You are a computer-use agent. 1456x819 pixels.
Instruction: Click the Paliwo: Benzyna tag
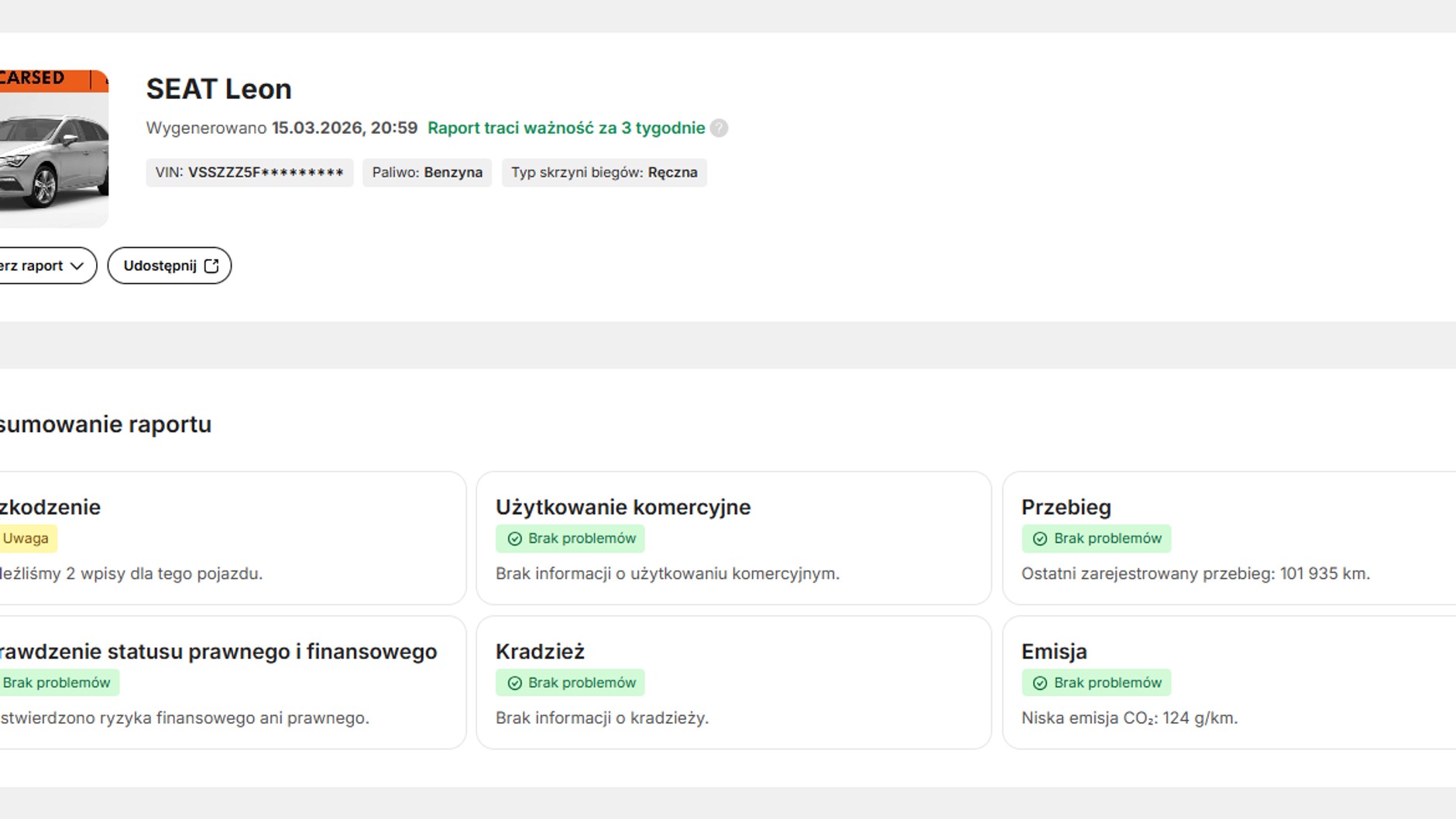427,173
